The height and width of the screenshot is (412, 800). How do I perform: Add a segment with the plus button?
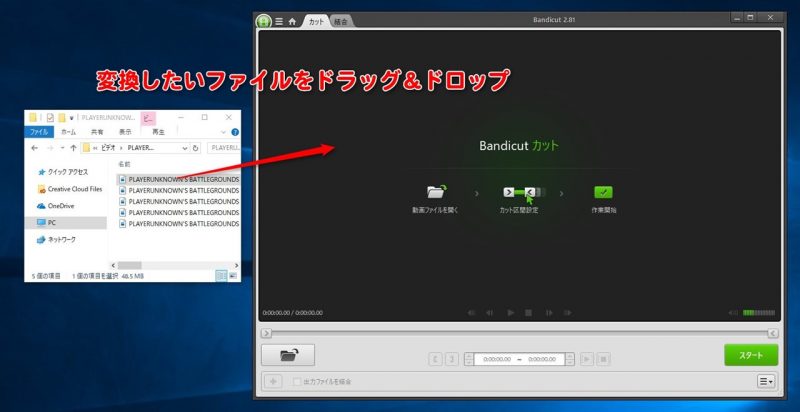(x=273, y=381)
